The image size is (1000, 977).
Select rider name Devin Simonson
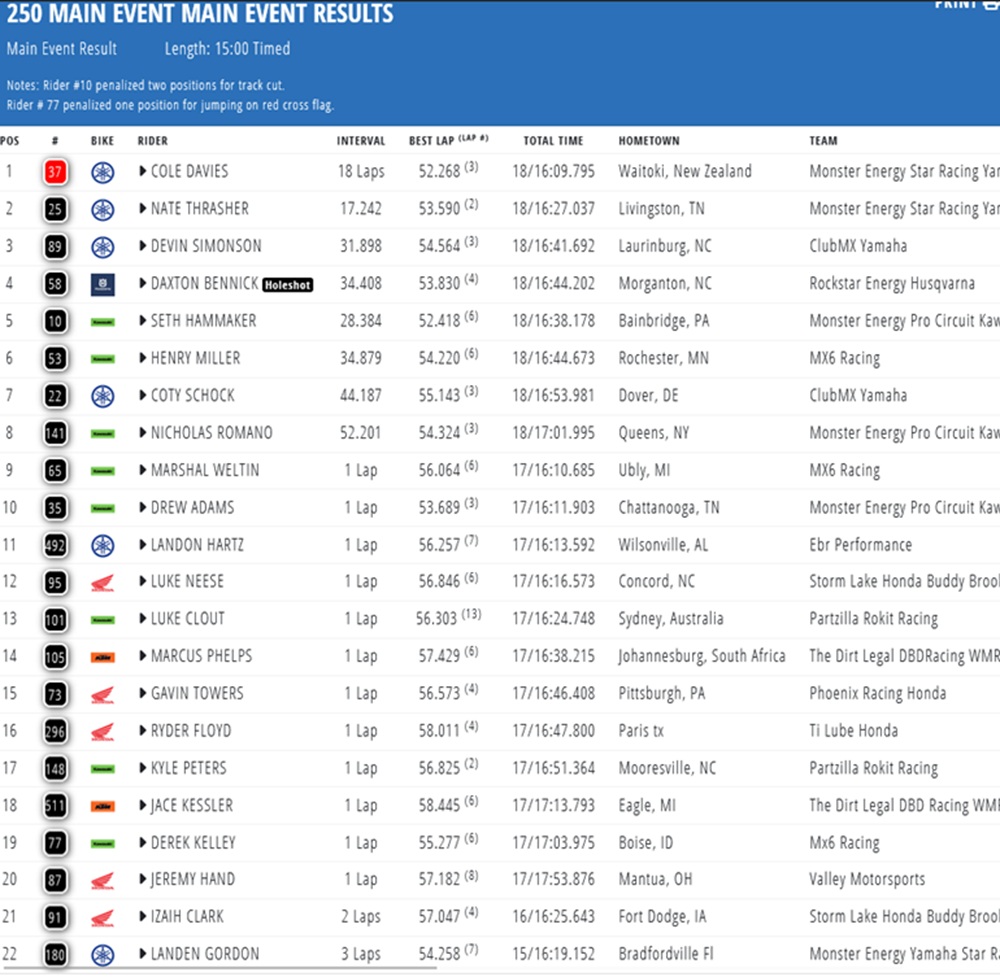(x=206, y=246)
